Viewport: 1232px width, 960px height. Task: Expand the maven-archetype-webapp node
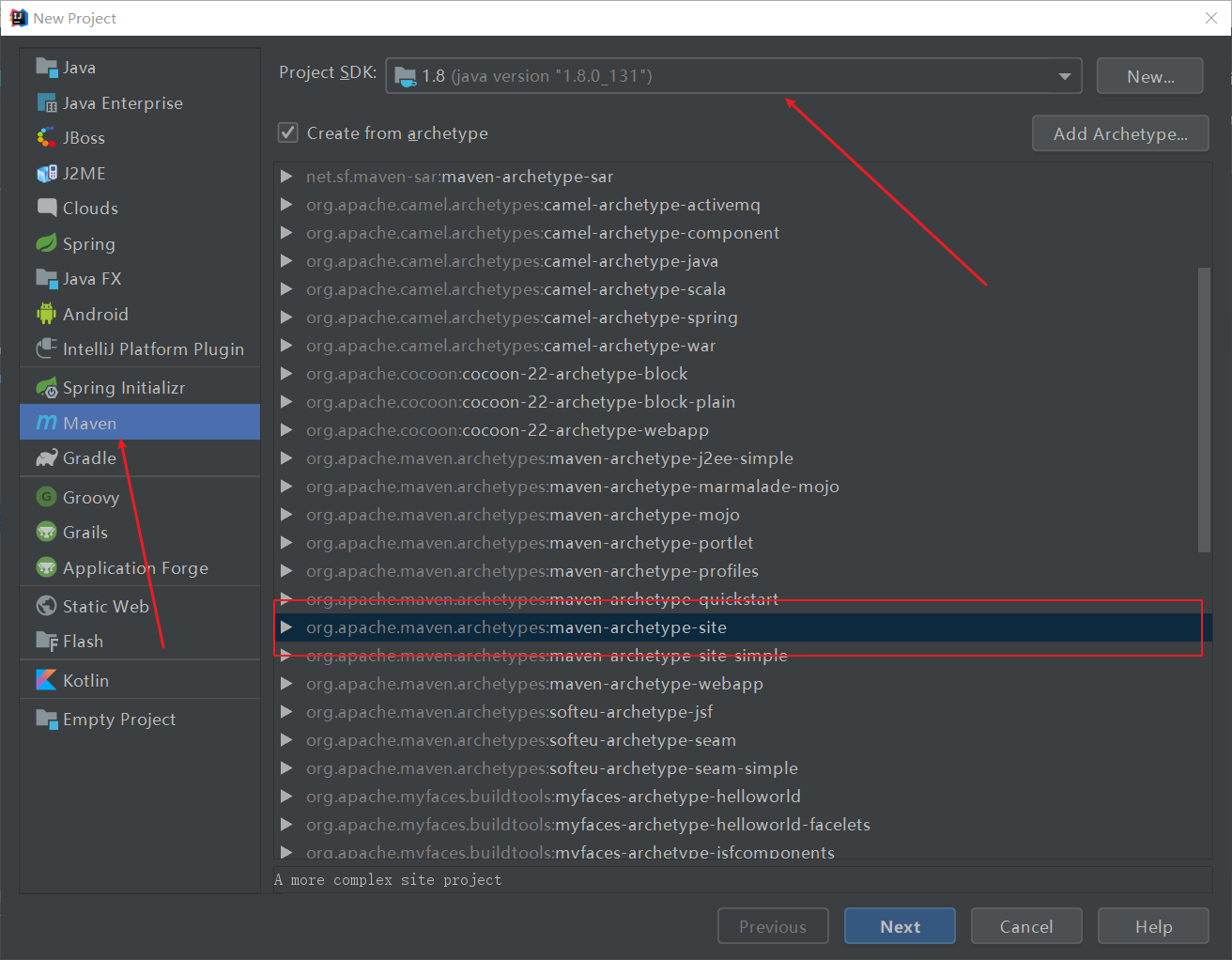(x=286, y=683)
